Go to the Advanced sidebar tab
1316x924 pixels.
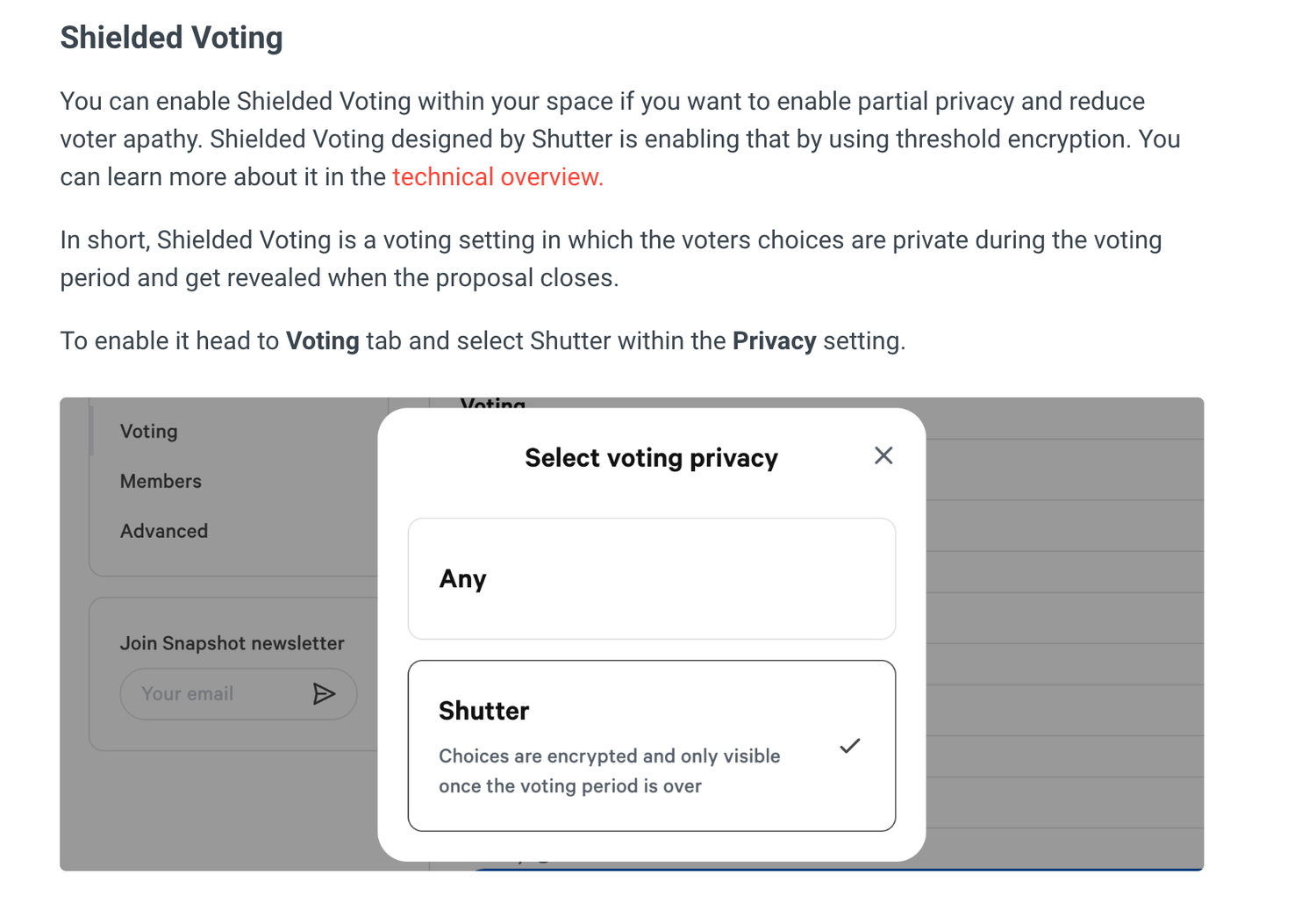tap(164, 531)
